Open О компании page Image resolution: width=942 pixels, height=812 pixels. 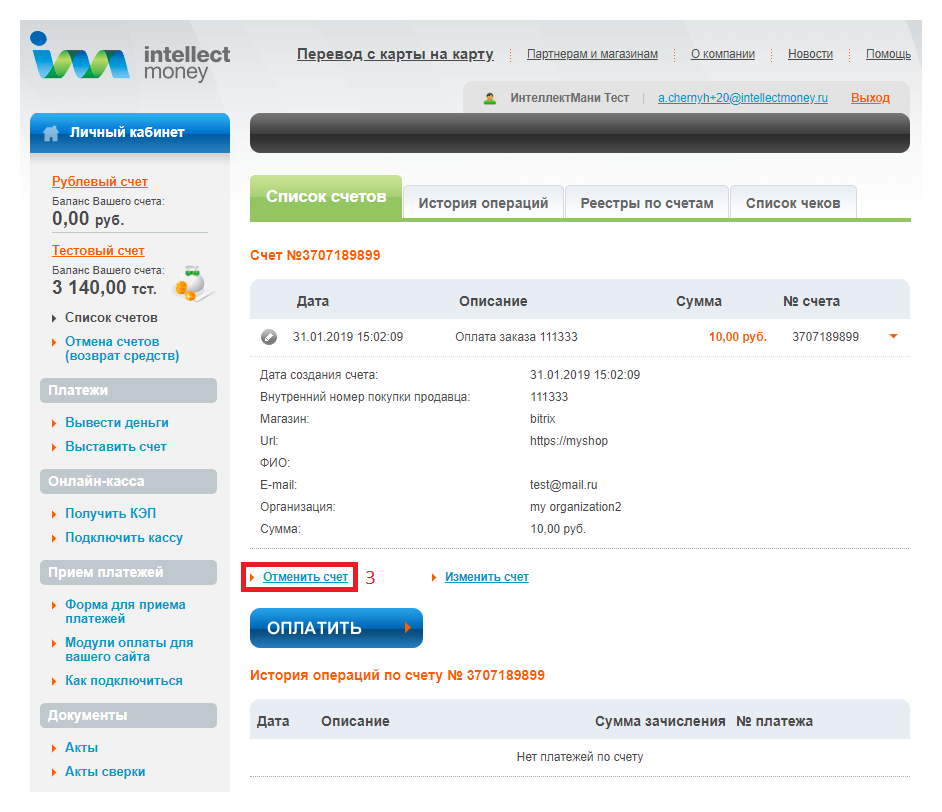coord(722,54)
